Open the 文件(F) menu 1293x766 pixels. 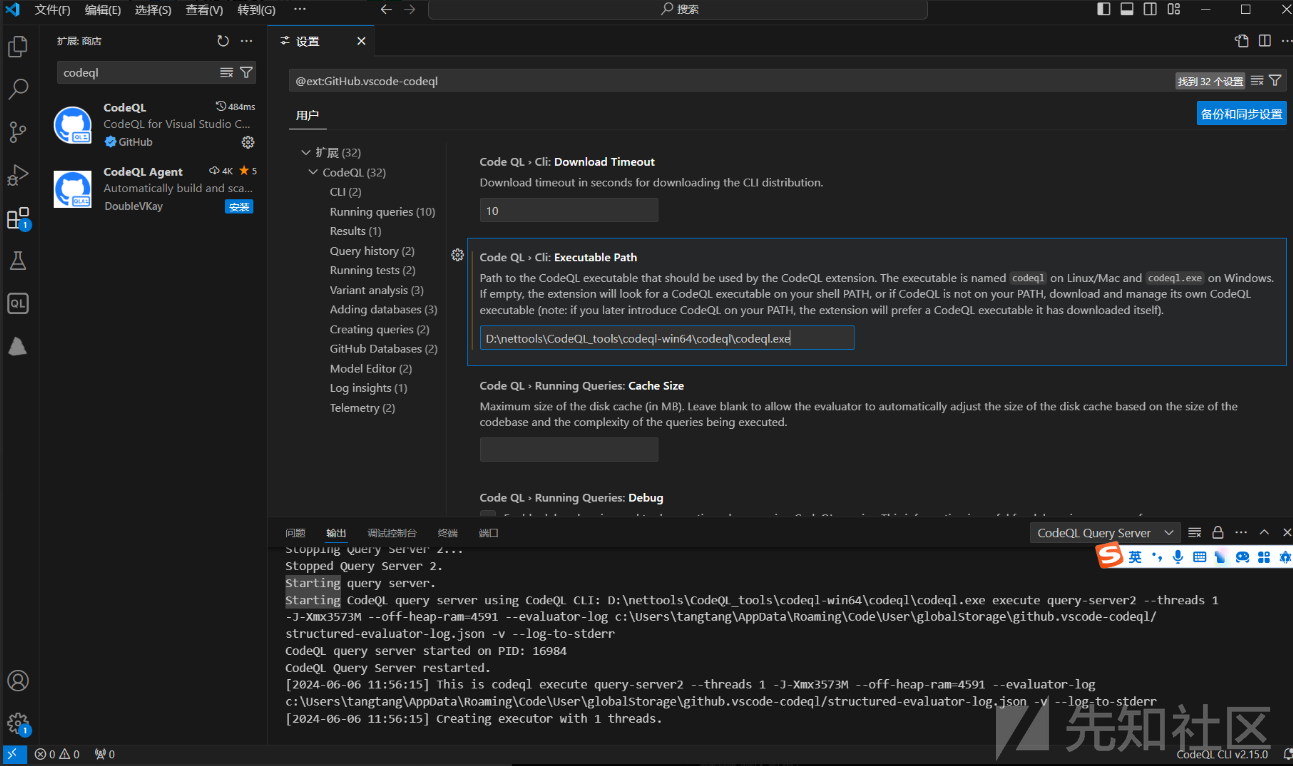52,10
